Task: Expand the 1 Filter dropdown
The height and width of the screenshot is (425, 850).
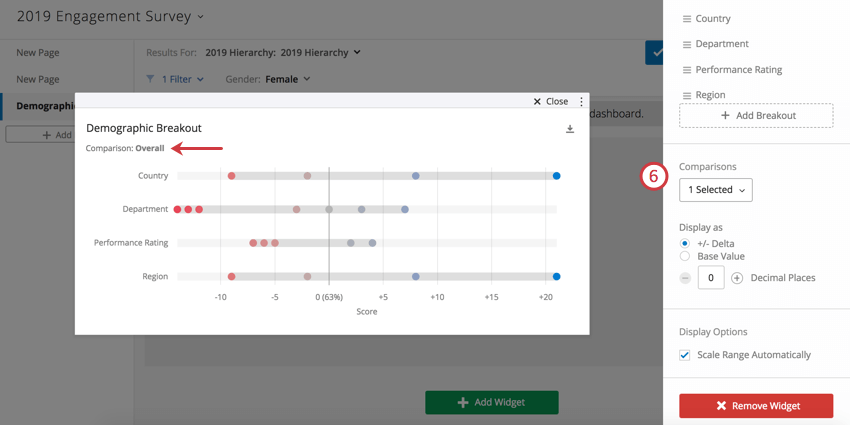Action: 183,79
